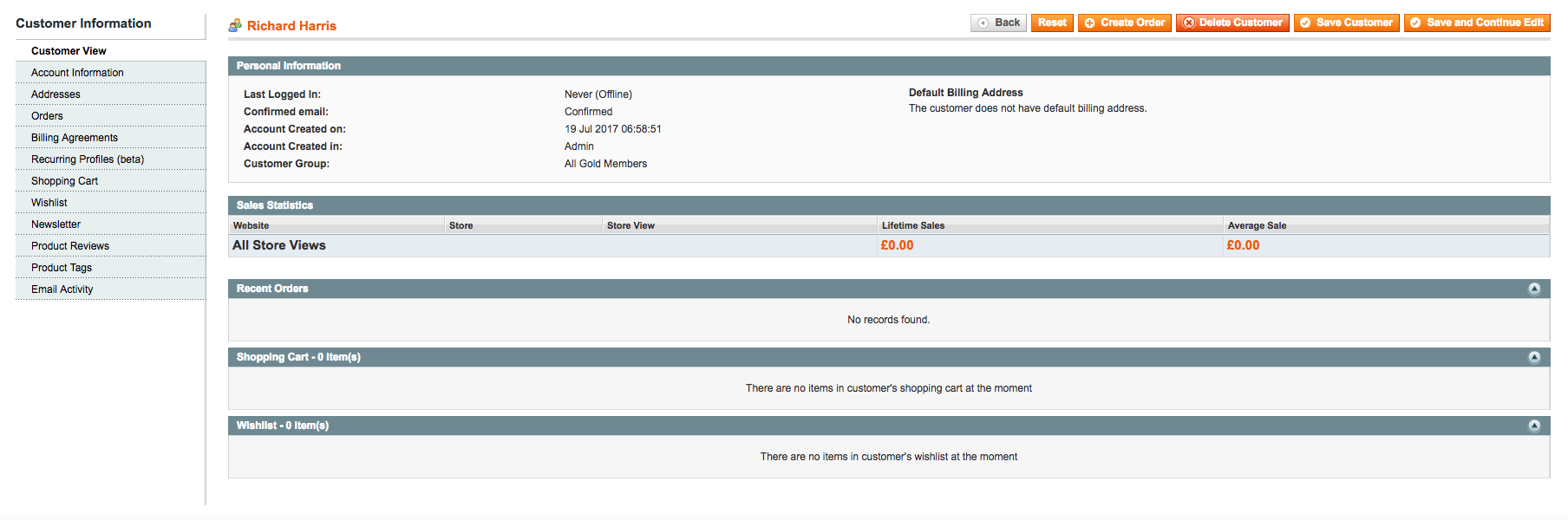Screen dimensions: 1568x520
Task: Collapse the Shopping Cart section
Action: point(1534,357)
